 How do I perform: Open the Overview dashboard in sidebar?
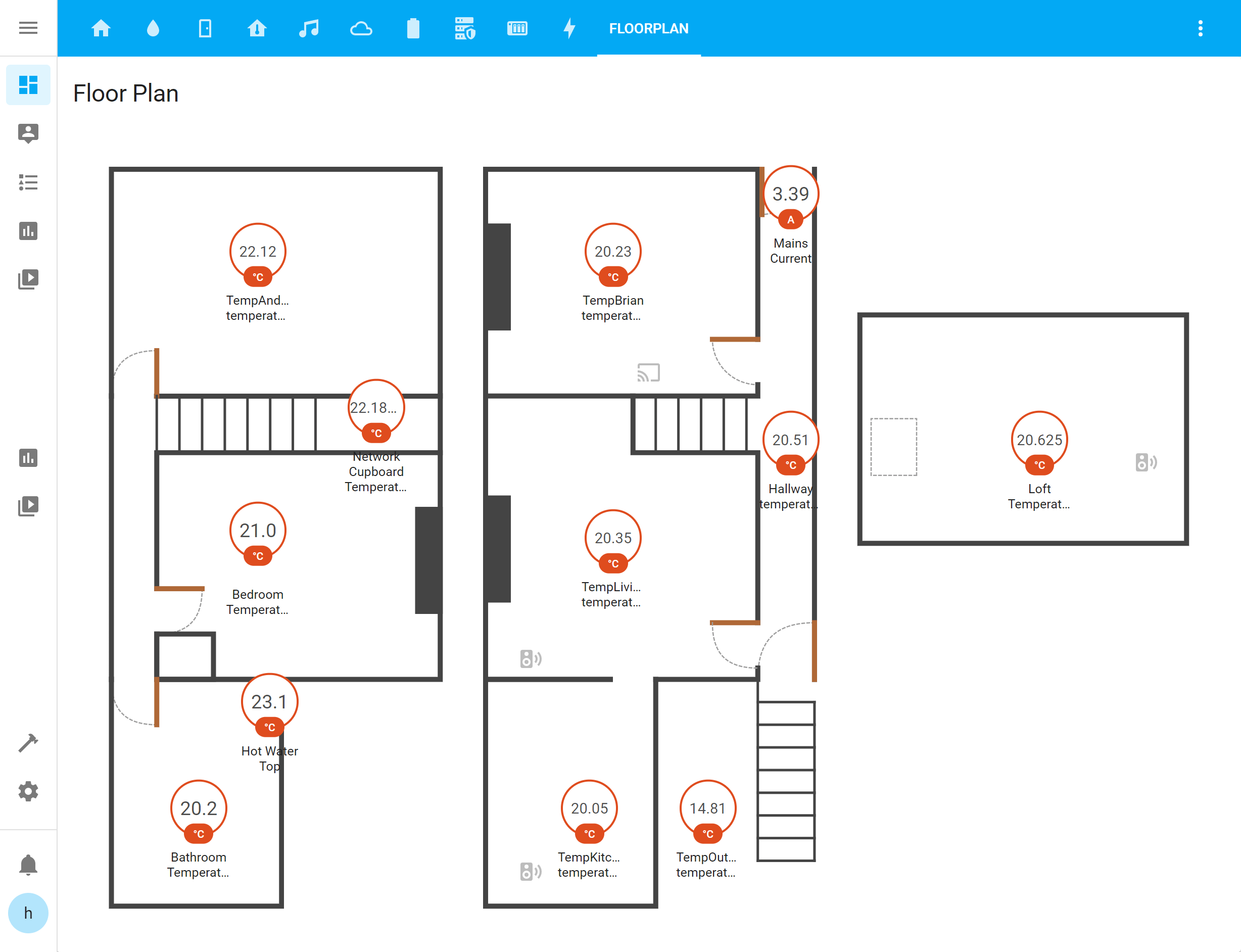(x=28, y=85)
